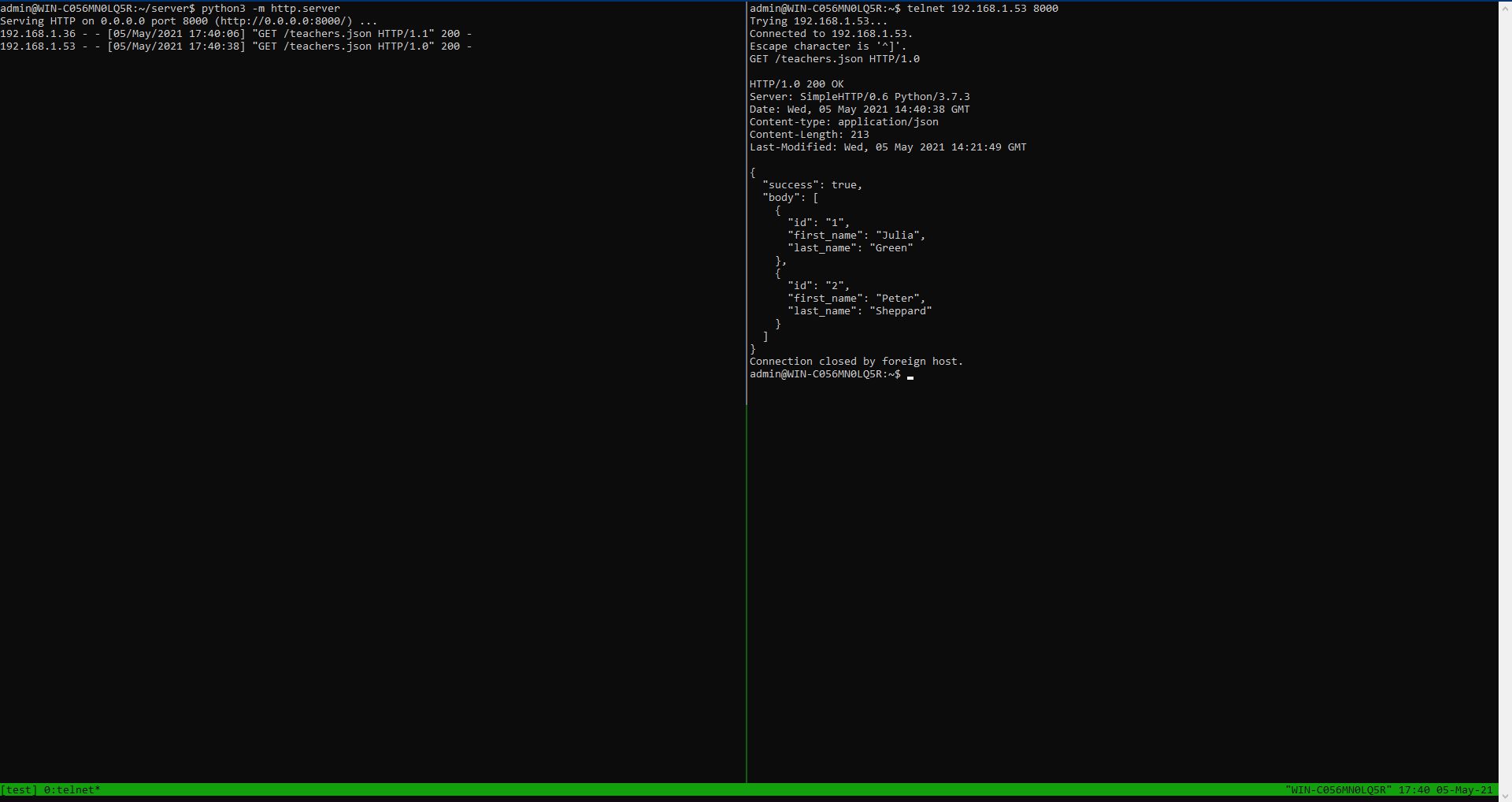Click the python3 -m http.server command line
This screenshot has height=802, width=1512.
170,9
